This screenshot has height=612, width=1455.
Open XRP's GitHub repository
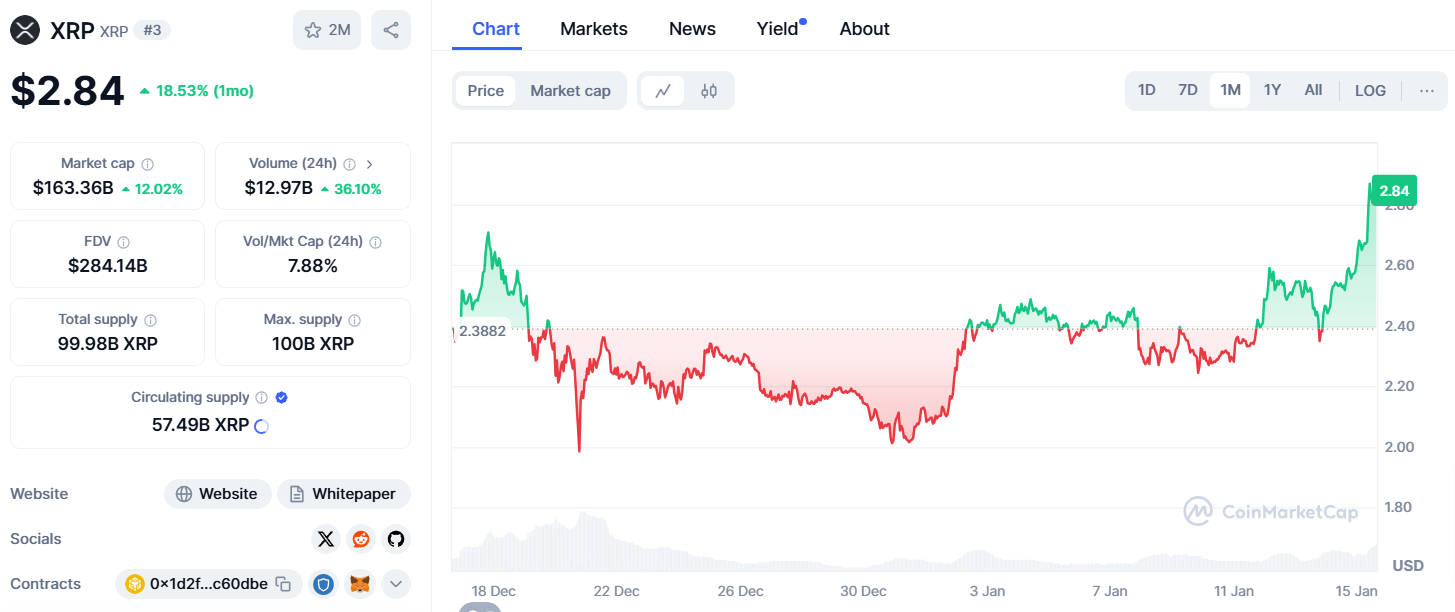tap(396, 539)
